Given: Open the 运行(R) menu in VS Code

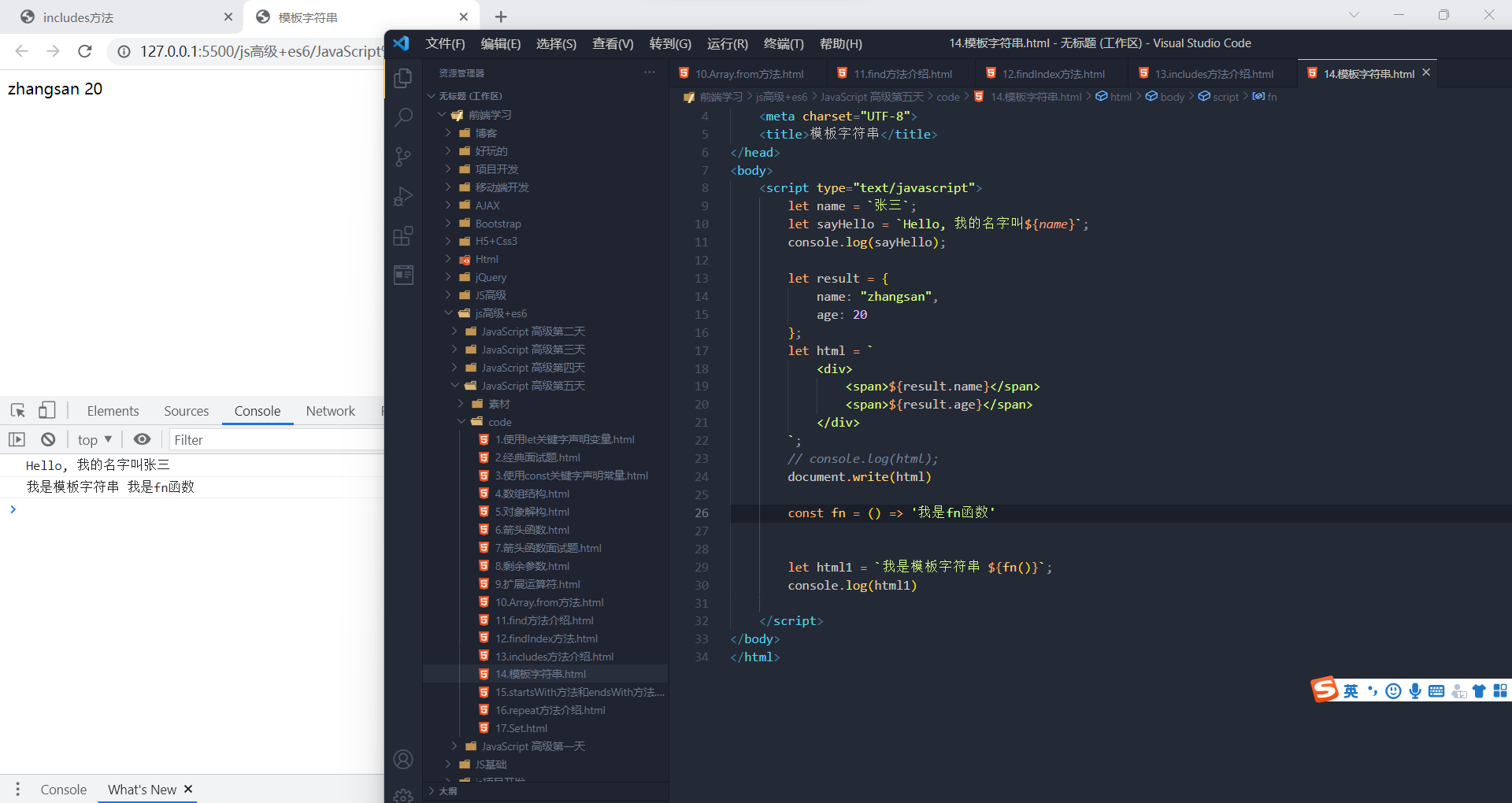Looking at the screenshot, I should 727,44.
